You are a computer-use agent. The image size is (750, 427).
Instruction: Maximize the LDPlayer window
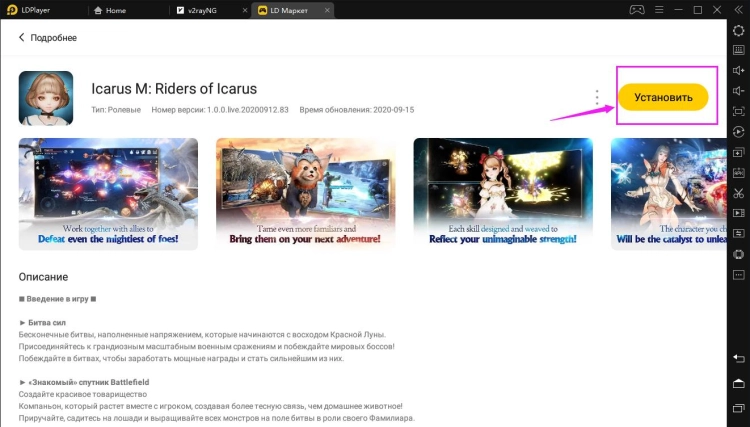(698, 10)
